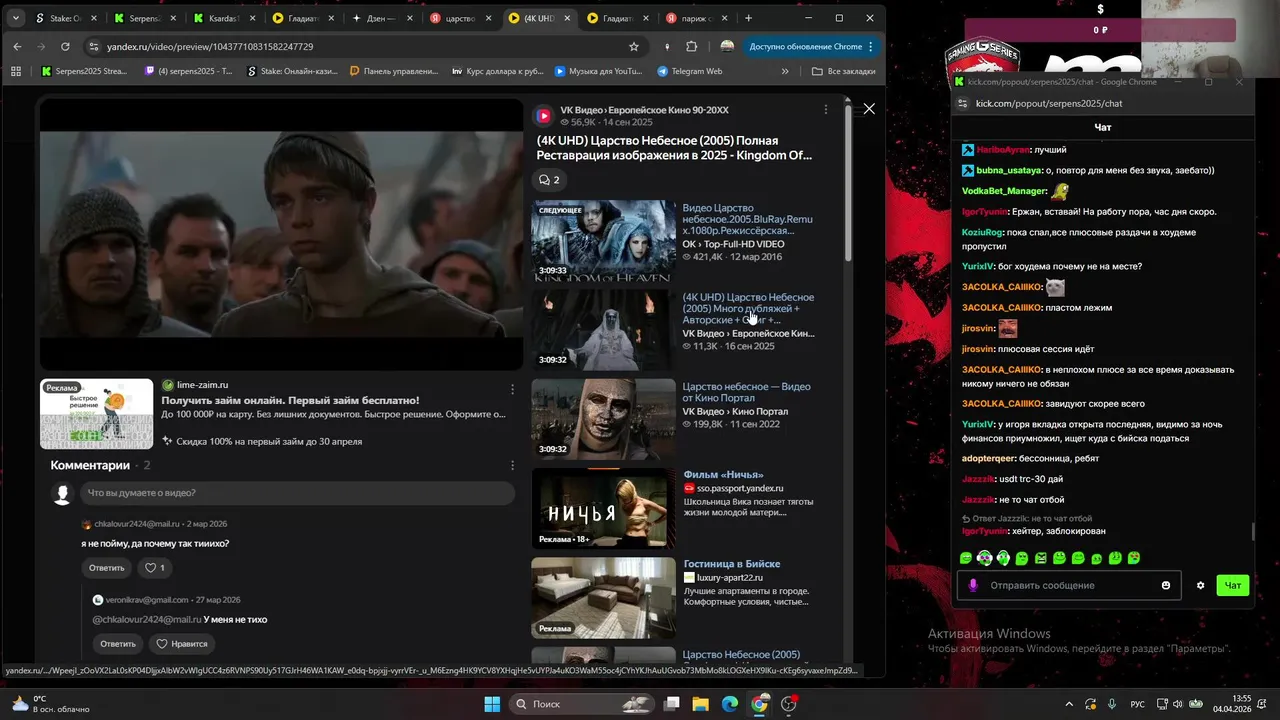Switch to the 'Ksardas' browser tab
The width and height of the screenshot is (1280, 720).
[x=225, y=18]
